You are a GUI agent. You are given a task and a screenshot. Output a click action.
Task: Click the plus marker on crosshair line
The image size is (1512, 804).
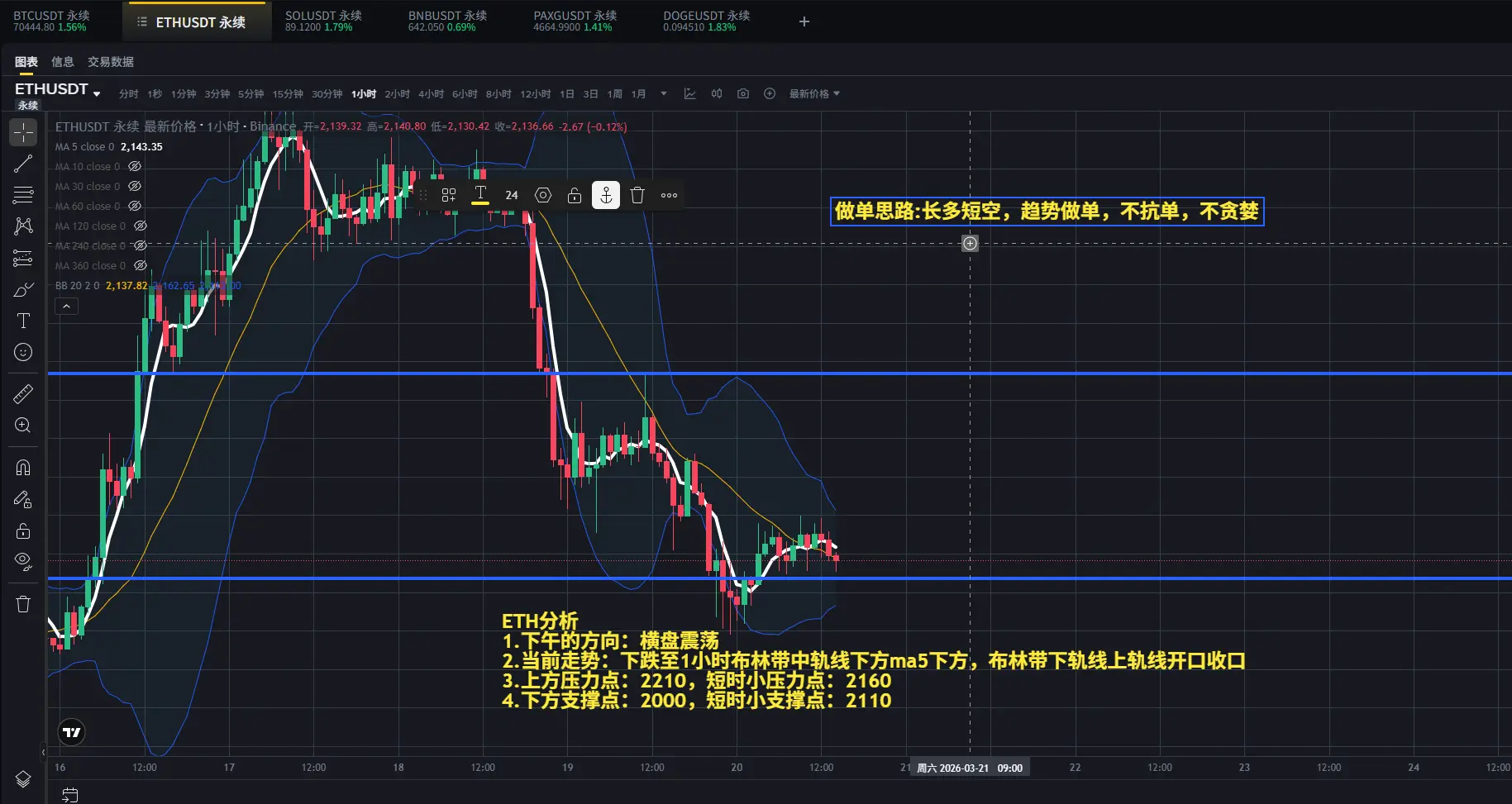(x=970, y=243)
